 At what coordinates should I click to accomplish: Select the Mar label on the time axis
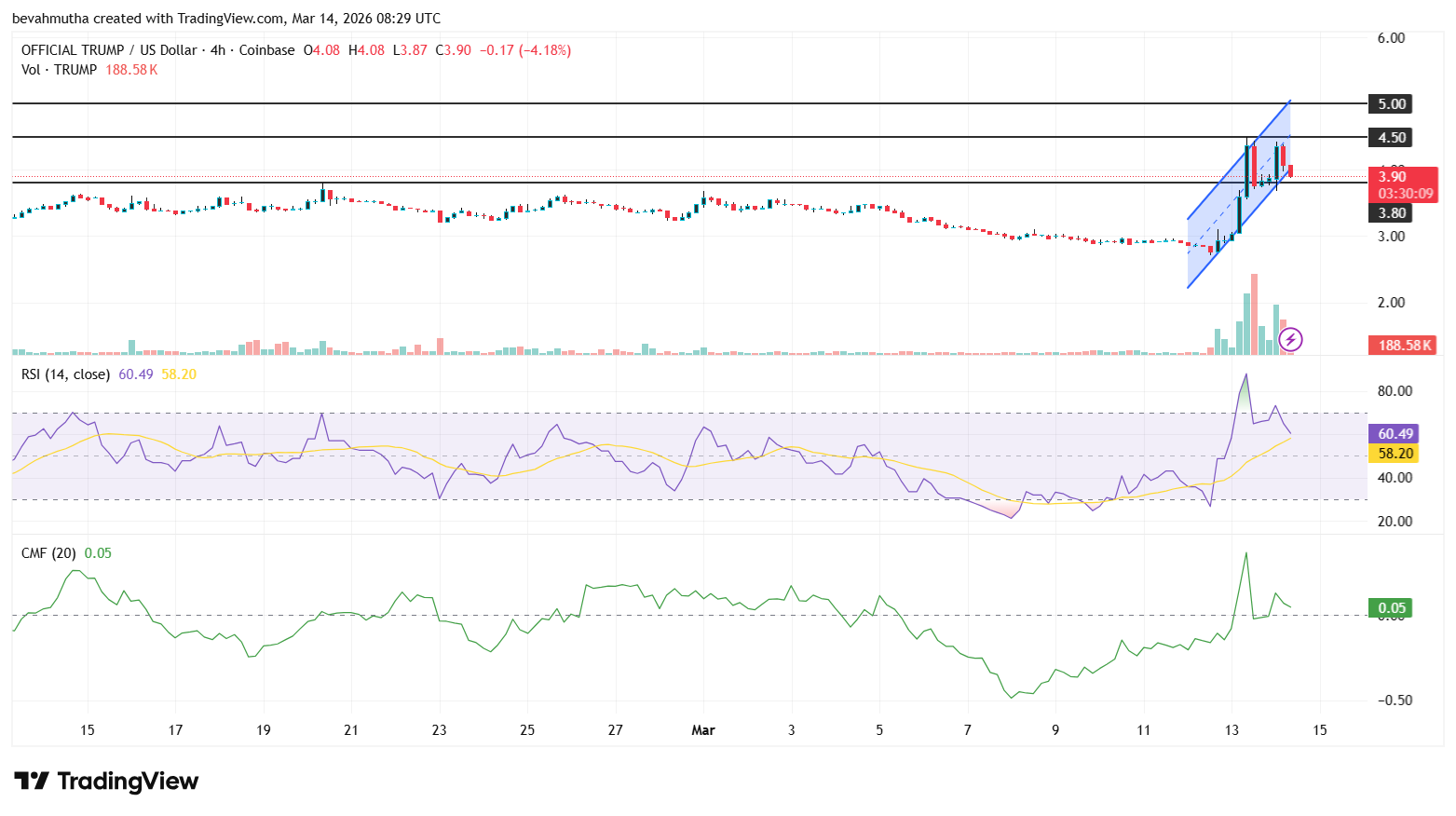click(703, 730)
